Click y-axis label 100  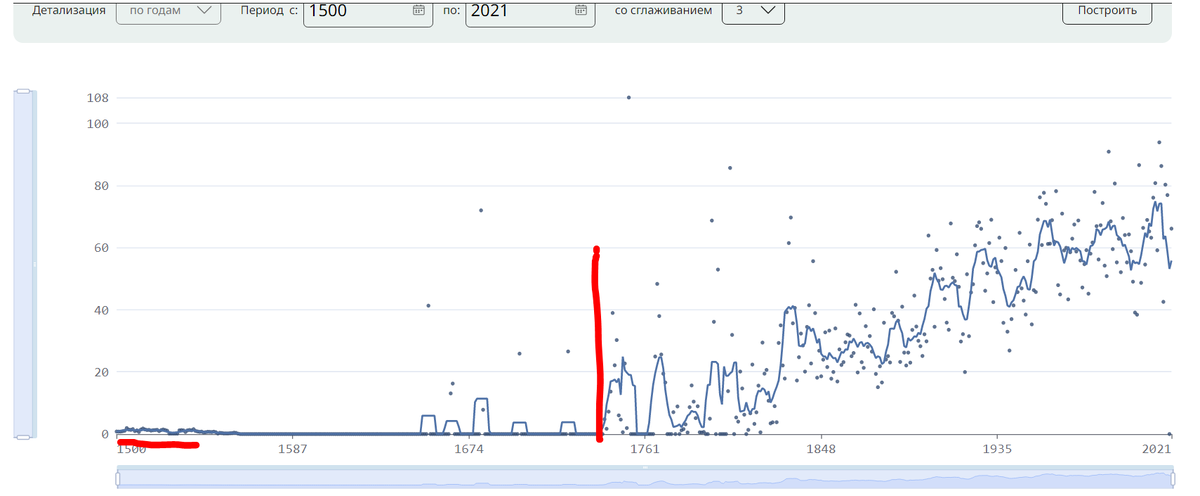tap(98, 123)
